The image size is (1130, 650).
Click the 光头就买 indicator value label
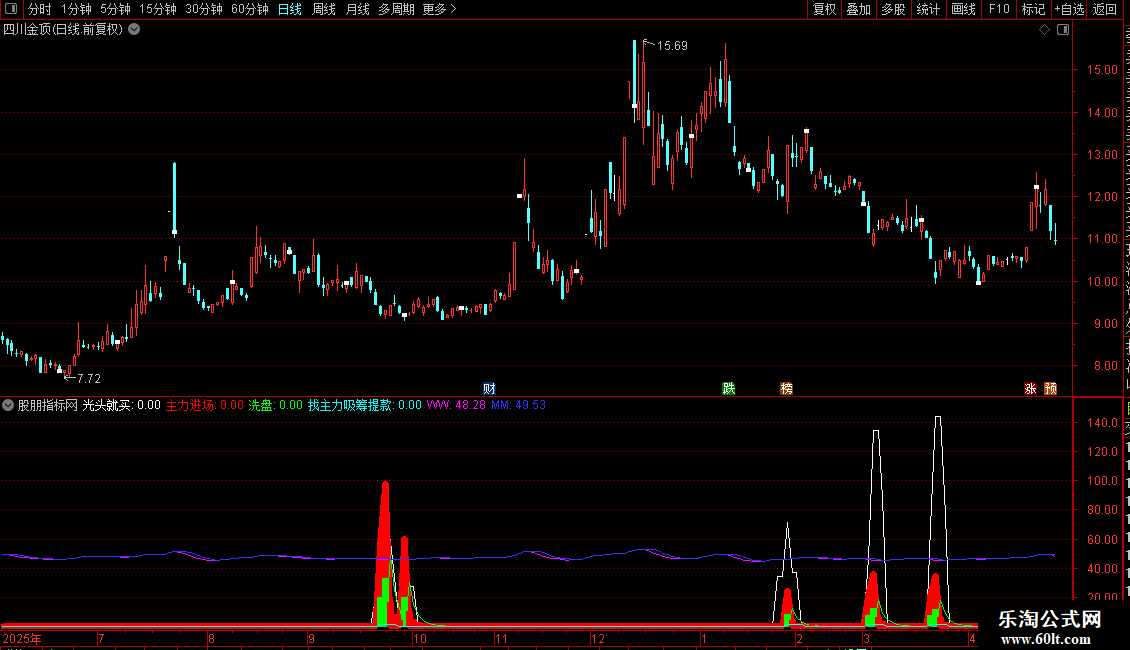coord(122,405)
